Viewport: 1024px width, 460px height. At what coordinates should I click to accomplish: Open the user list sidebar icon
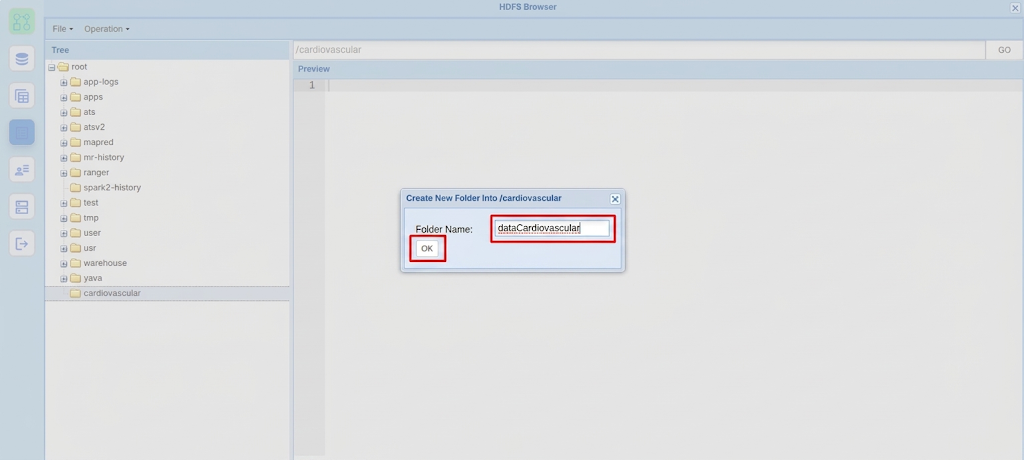point(22,170)
